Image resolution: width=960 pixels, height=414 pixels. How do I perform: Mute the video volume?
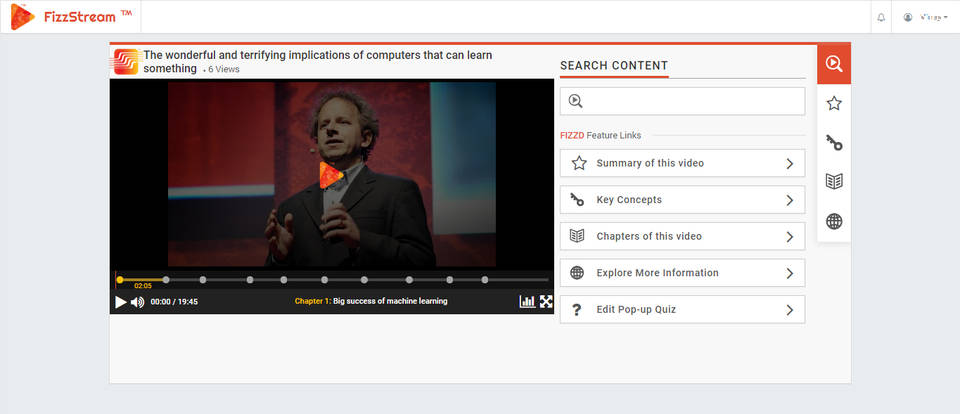[x=138, y=302]
